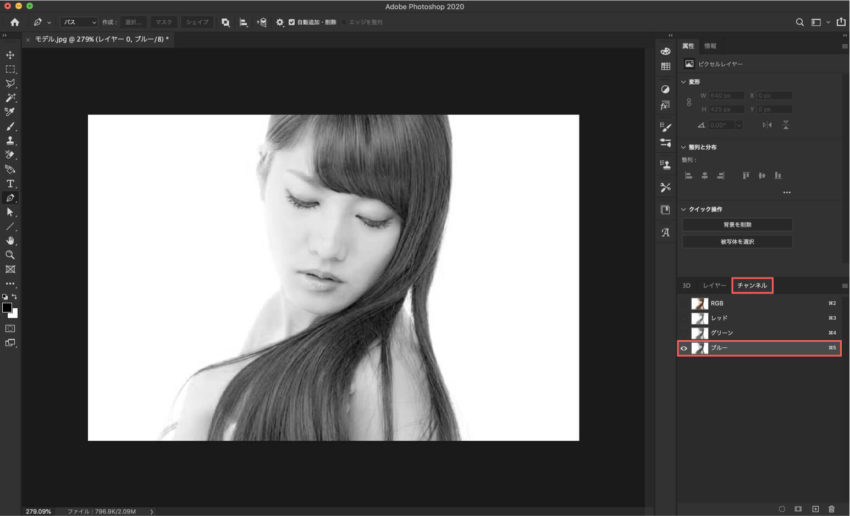Screen dimensions: 850x516
Task: Click the foreground black color swatch
Action: click(x=7, y=308)
